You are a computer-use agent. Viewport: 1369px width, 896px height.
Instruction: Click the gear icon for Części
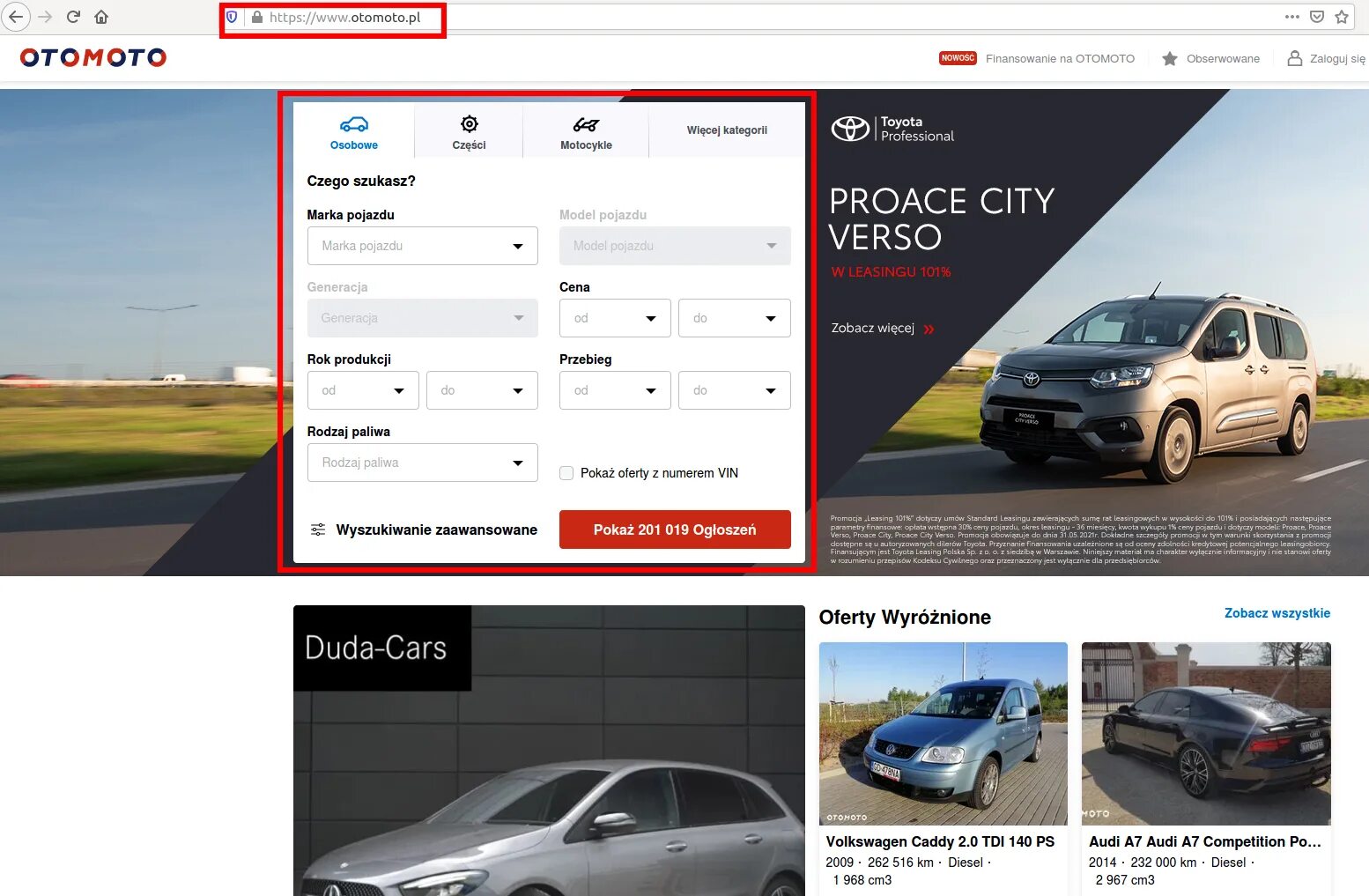(x=470, y=124)
